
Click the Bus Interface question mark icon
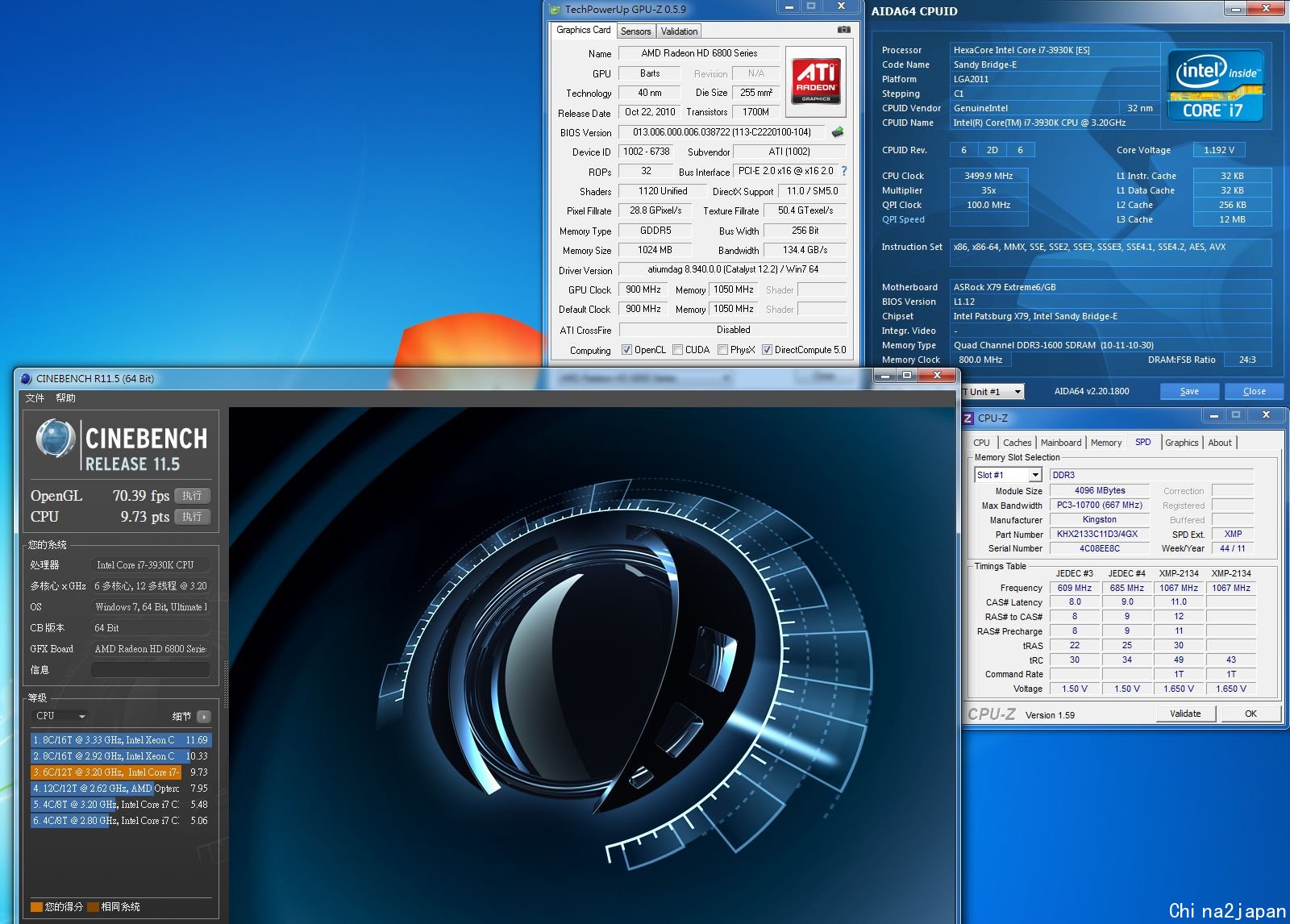click(844, 171)
